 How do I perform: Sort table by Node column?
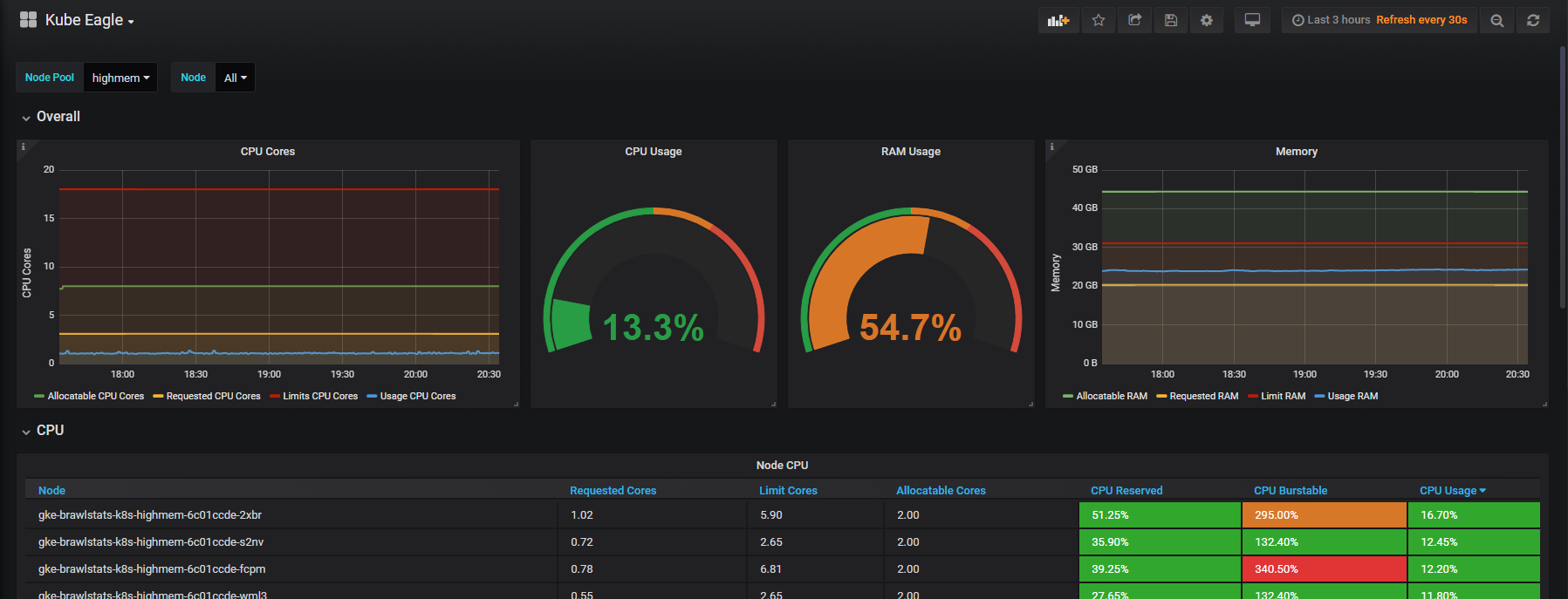coord(52,491)
